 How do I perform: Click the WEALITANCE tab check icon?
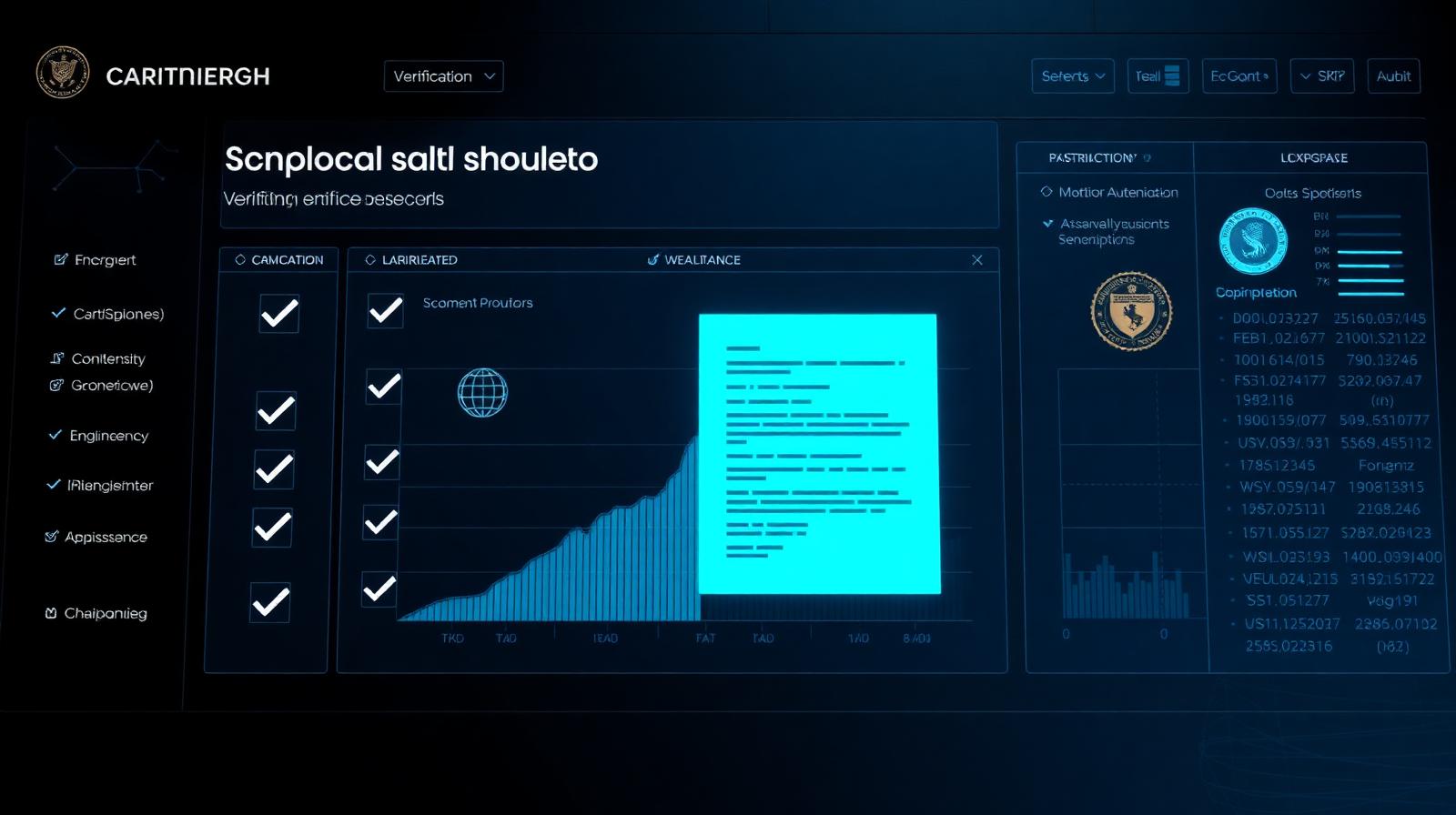[x=652, y=260]
